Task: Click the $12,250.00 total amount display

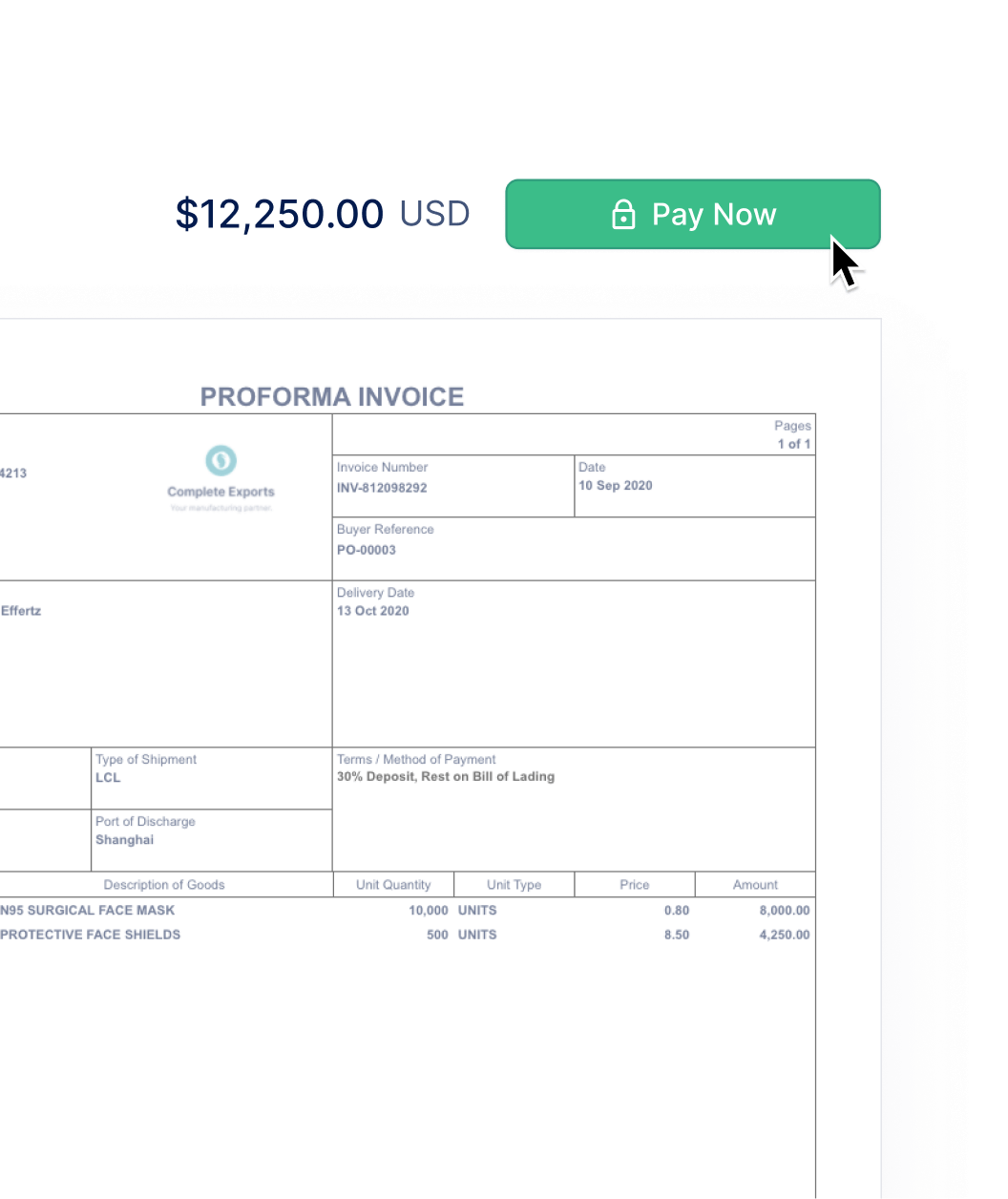Action: point(281,214)
